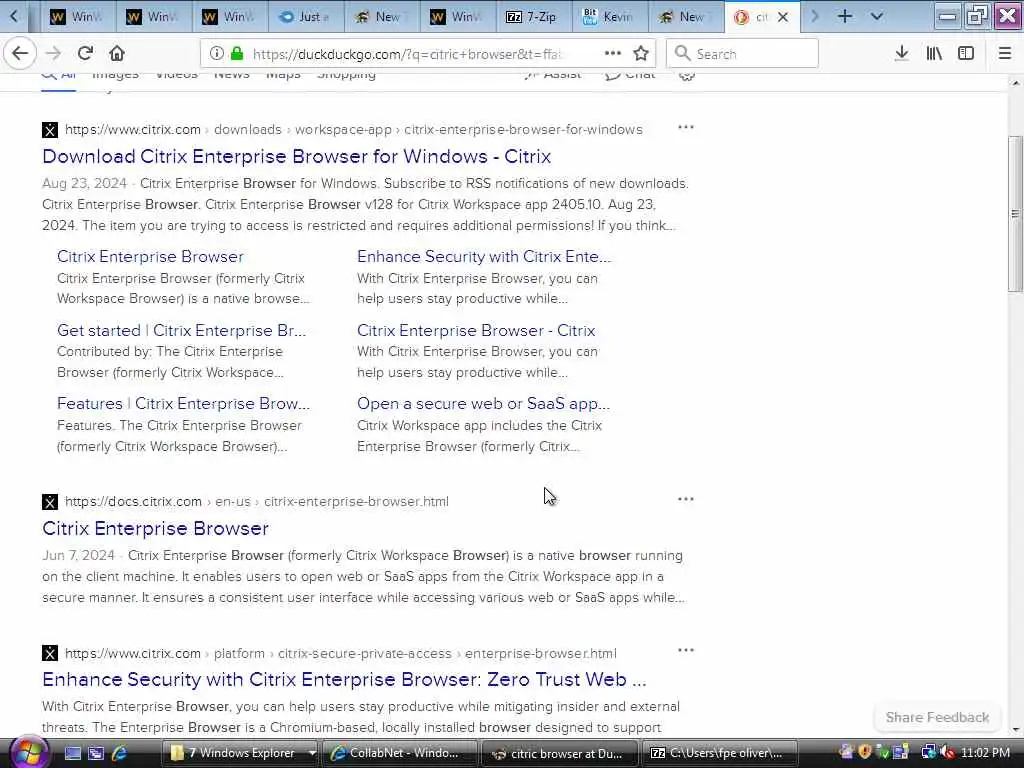Click the page vertical scrollbar thumb
1024x768 pixels.
point(1015,213)
